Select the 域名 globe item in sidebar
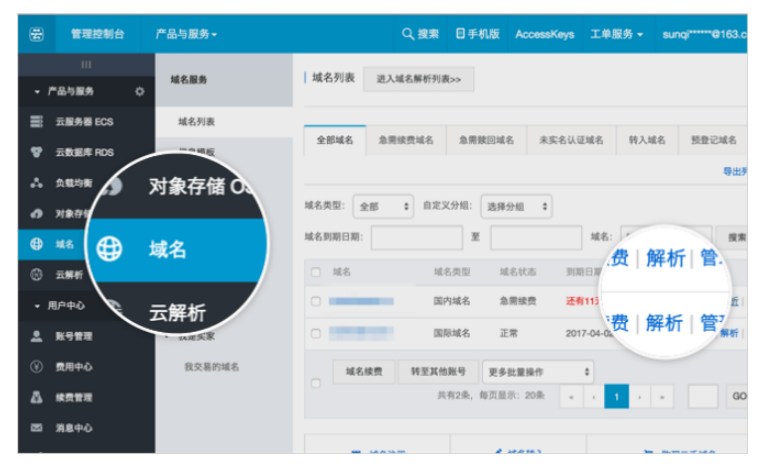This screenshot has height=464, width=759. 52,244
